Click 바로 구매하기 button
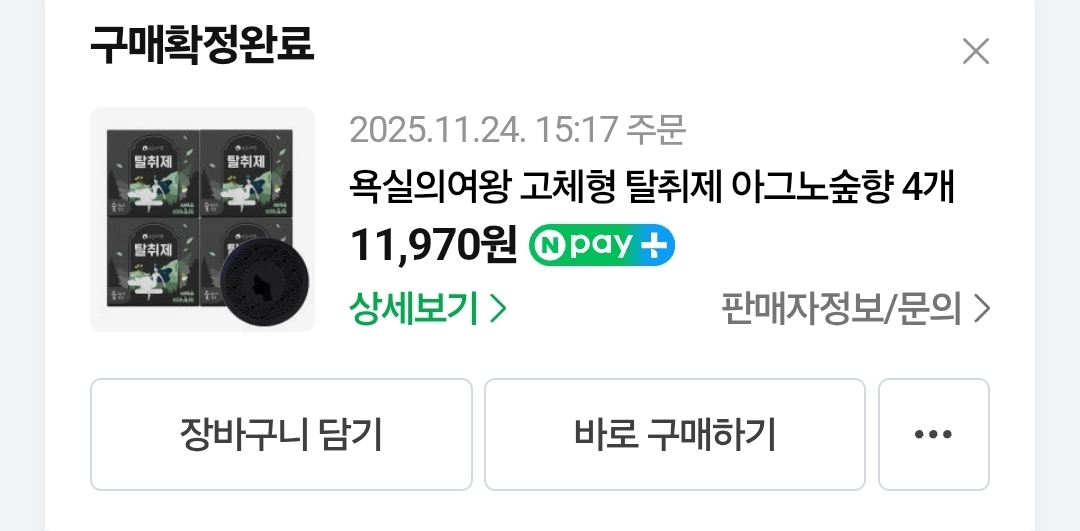 (x=674, y=434)
